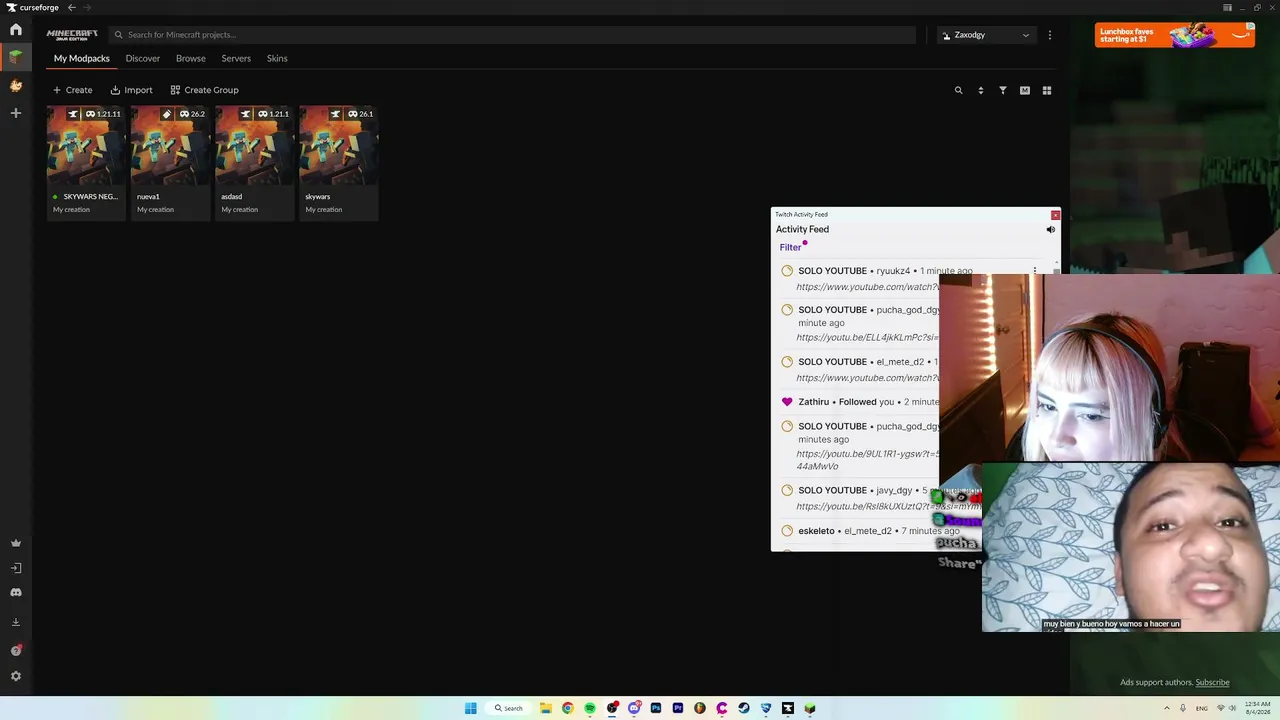This screenshot has width=1280, height=720.
Task: Open the My Modpacks tab
Action: (81, 58)
